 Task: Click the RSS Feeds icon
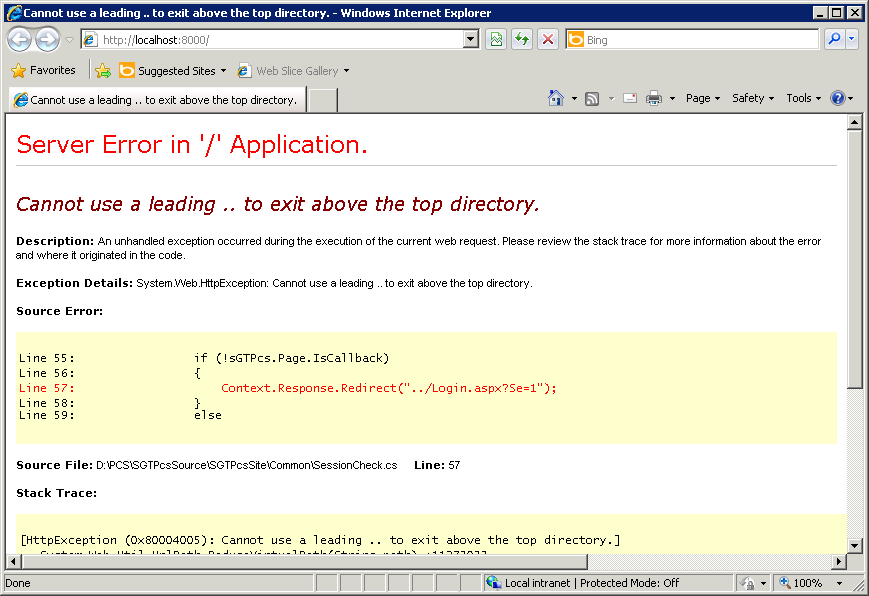coord(592,98)
